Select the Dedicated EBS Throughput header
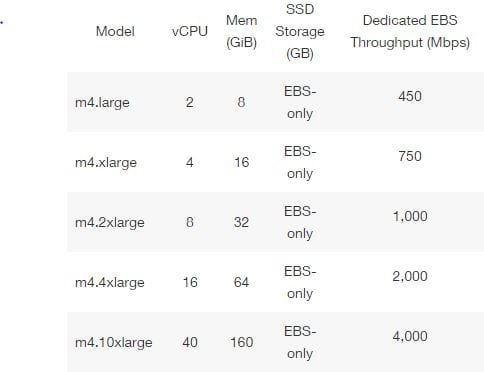This screenshot has width=484, height=372. click(410, 31)
